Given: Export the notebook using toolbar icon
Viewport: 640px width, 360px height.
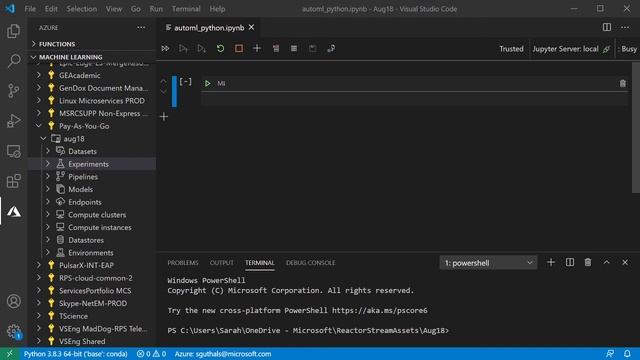Looking at the screenshot, I should (331, 49).
